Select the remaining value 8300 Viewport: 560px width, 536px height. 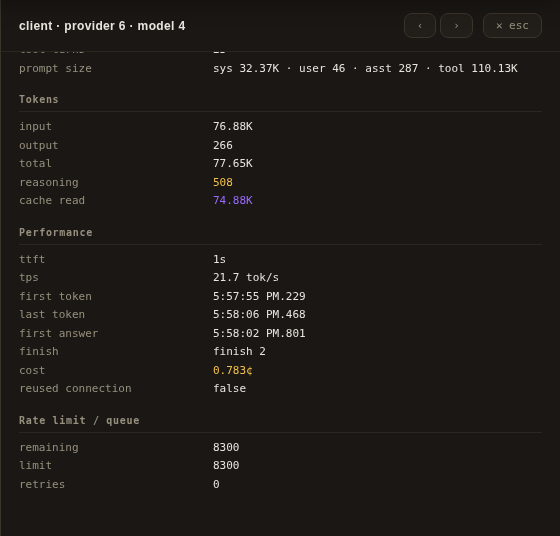point(226,447)
